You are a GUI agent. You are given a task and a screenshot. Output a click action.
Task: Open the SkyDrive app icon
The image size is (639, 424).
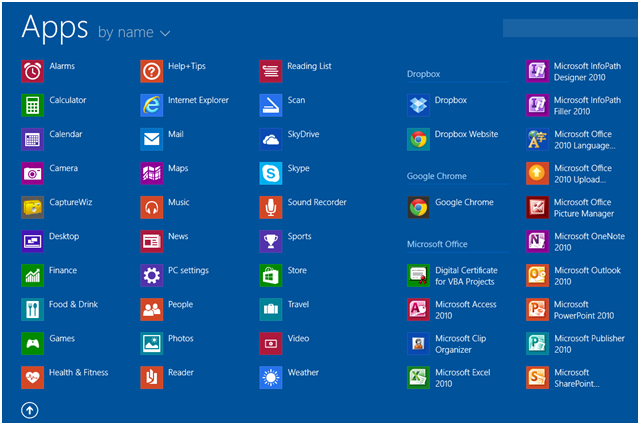[271, 139]
